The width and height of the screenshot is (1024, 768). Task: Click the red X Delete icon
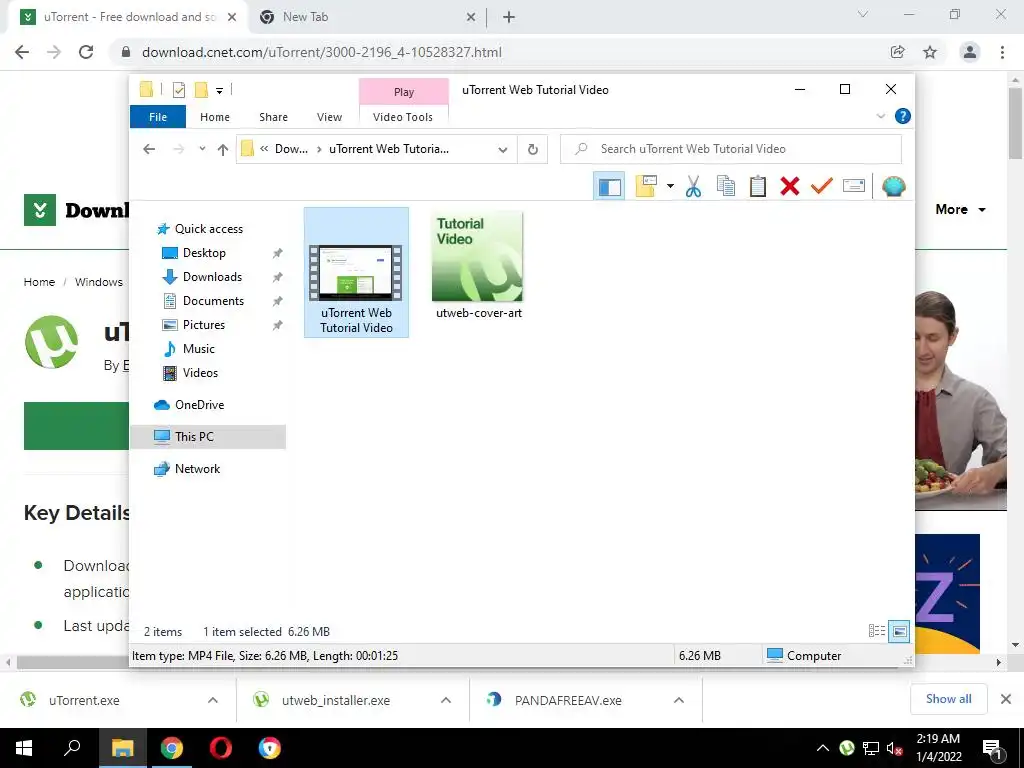790,187
